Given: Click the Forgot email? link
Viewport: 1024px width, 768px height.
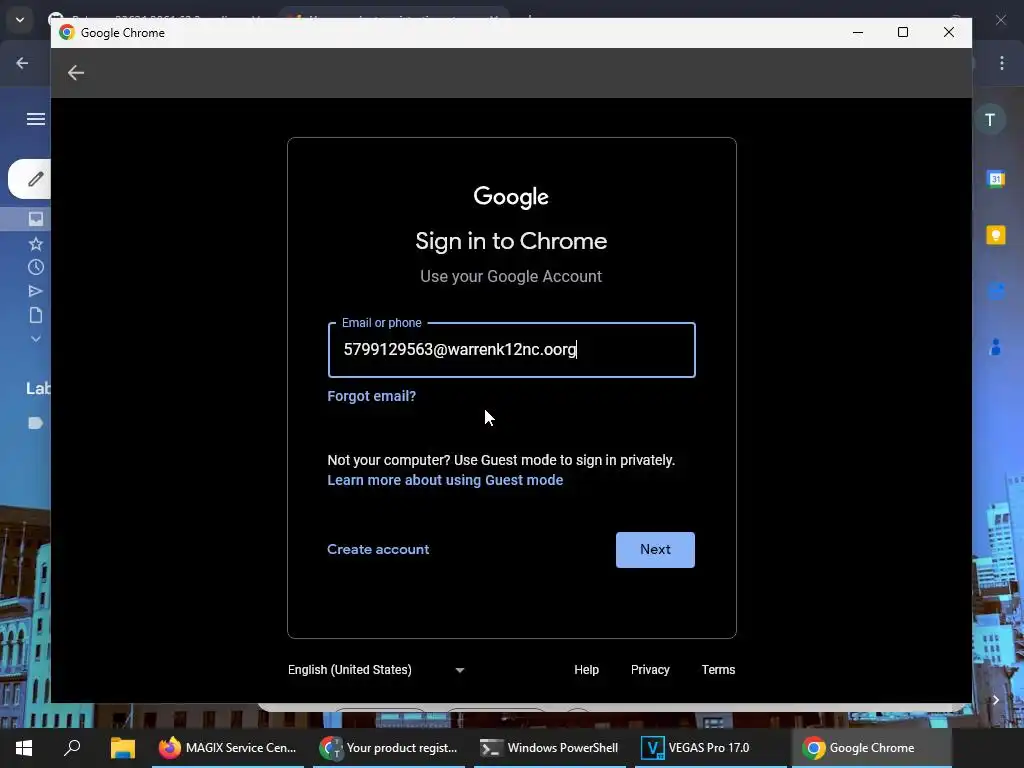Looking at the screenshot, I should 372,396.
